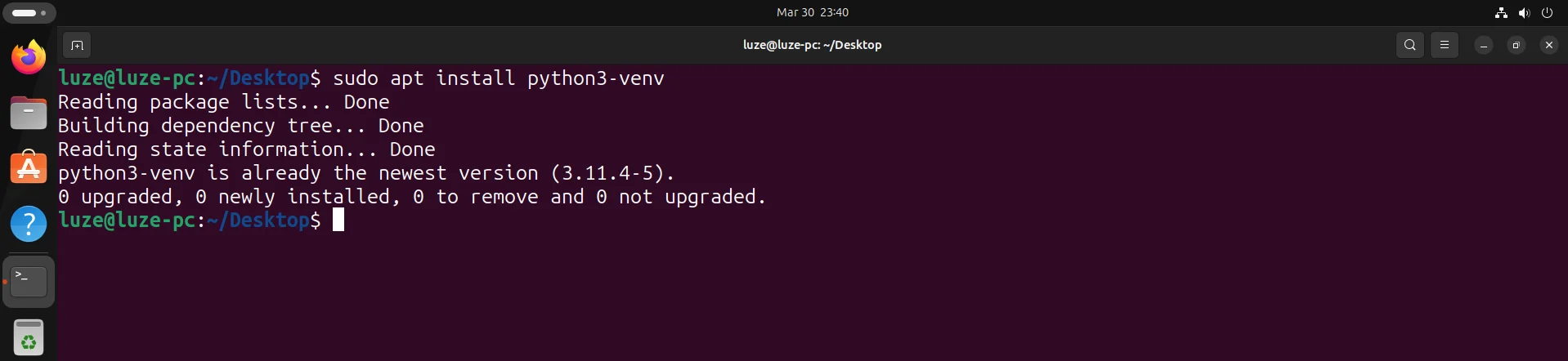Open Firefox from the dock
This screenshot has height=361, width=1568.
click(29, 57)
